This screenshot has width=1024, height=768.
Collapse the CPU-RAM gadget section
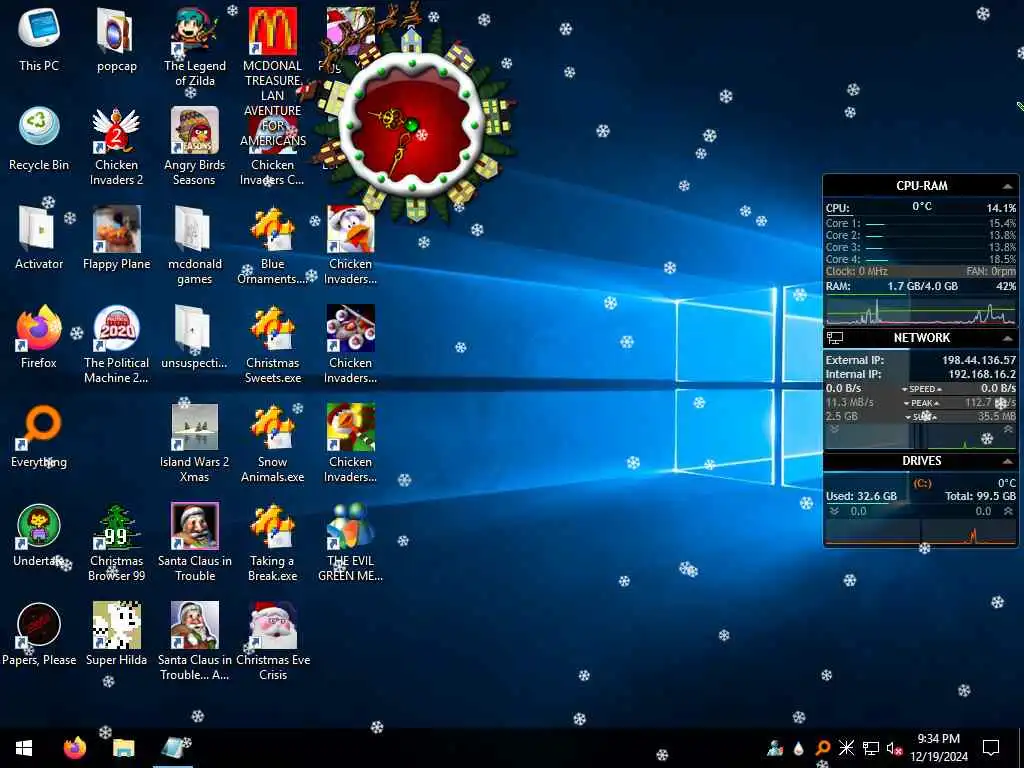pos(1007,186)
